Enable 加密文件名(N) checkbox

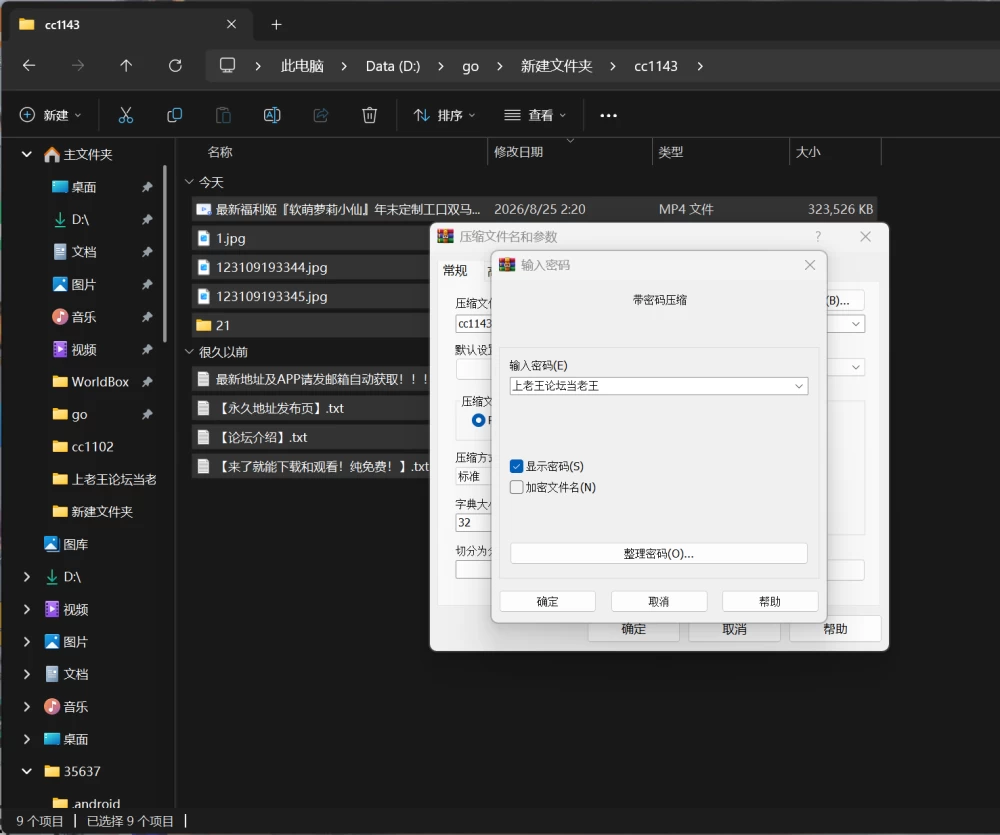click(517, 487)
